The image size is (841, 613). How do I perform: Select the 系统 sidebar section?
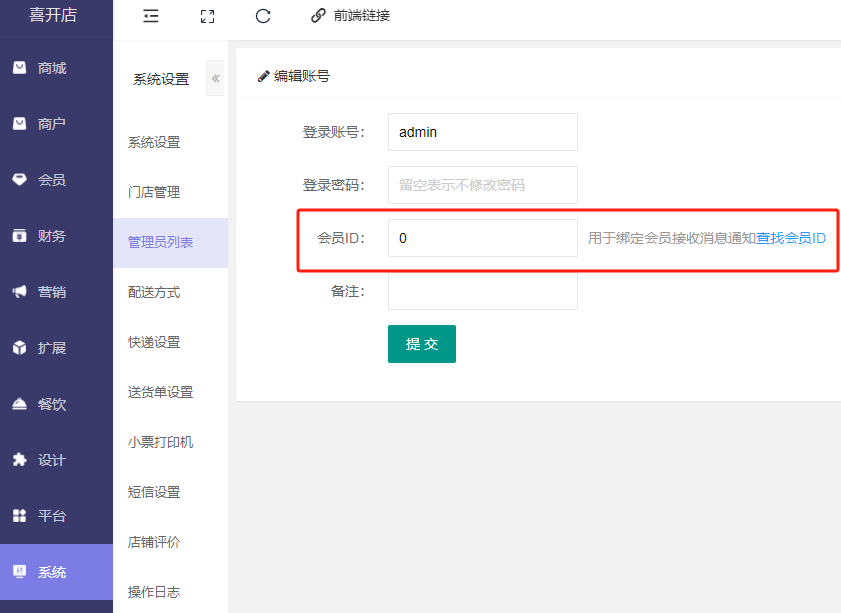tap(56, 572)
